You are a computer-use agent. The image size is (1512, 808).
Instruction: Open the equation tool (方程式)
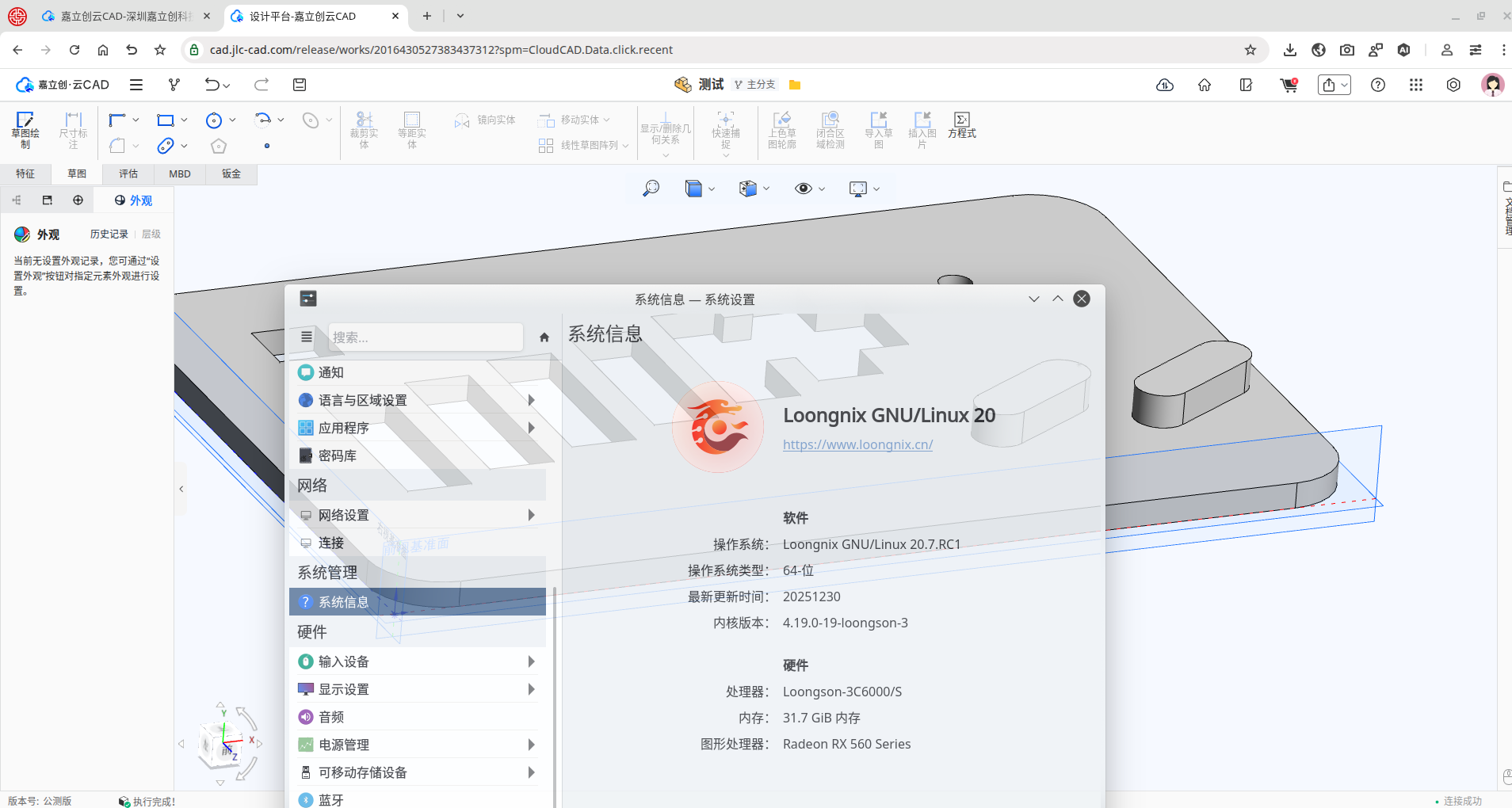[x=962, y=125]
